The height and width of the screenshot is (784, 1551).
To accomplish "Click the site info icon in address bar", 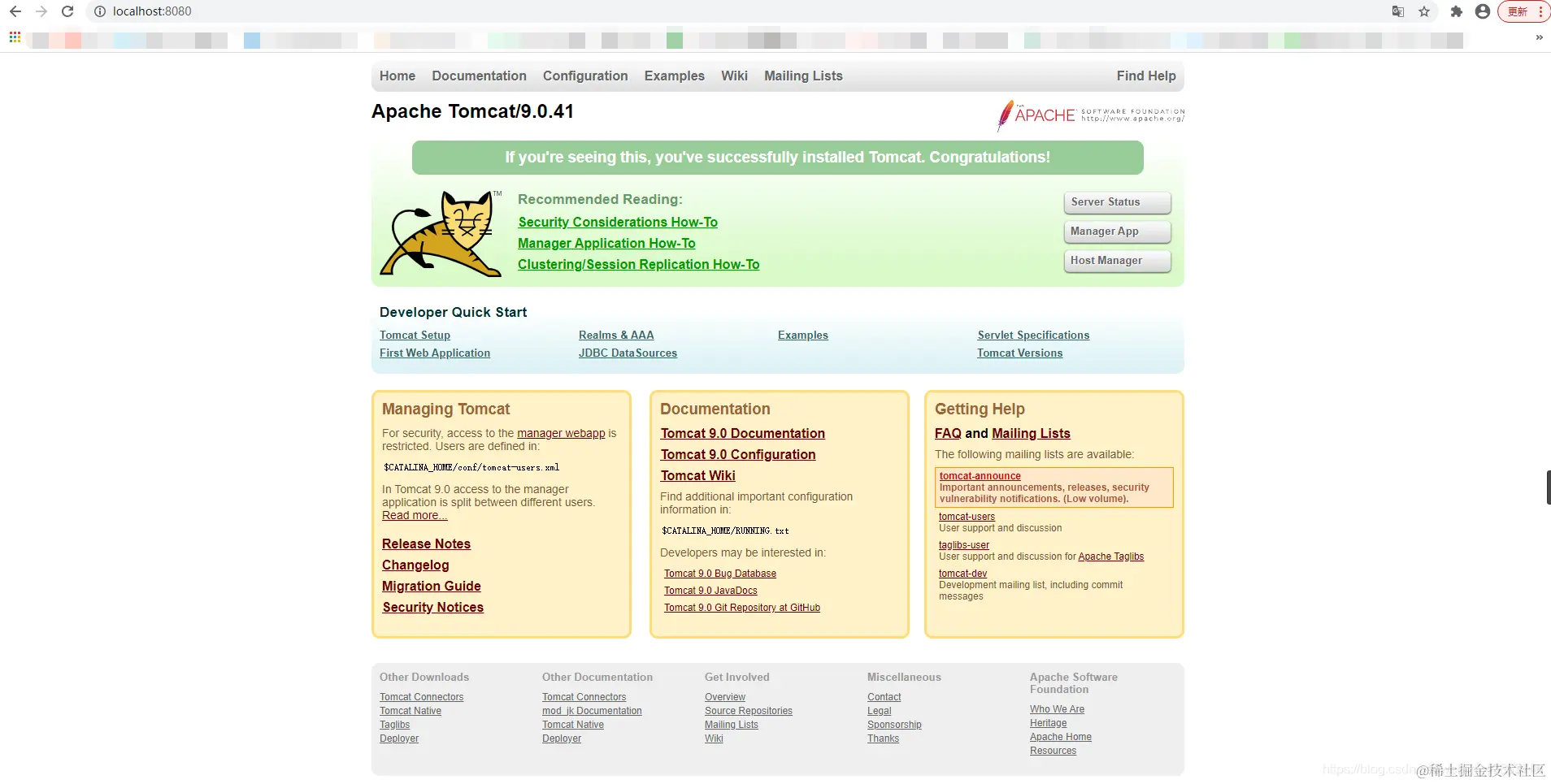I will coord(100,11).
